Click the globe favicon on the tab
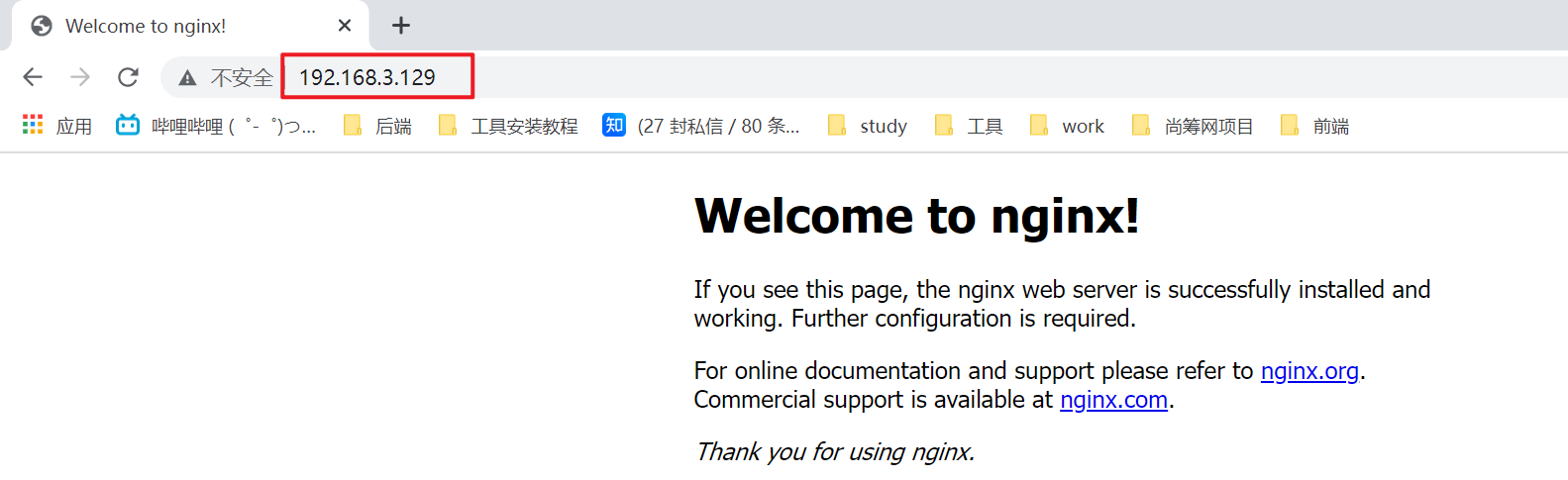The height and width of the screenshot is (480, 1568). point(42,26)
